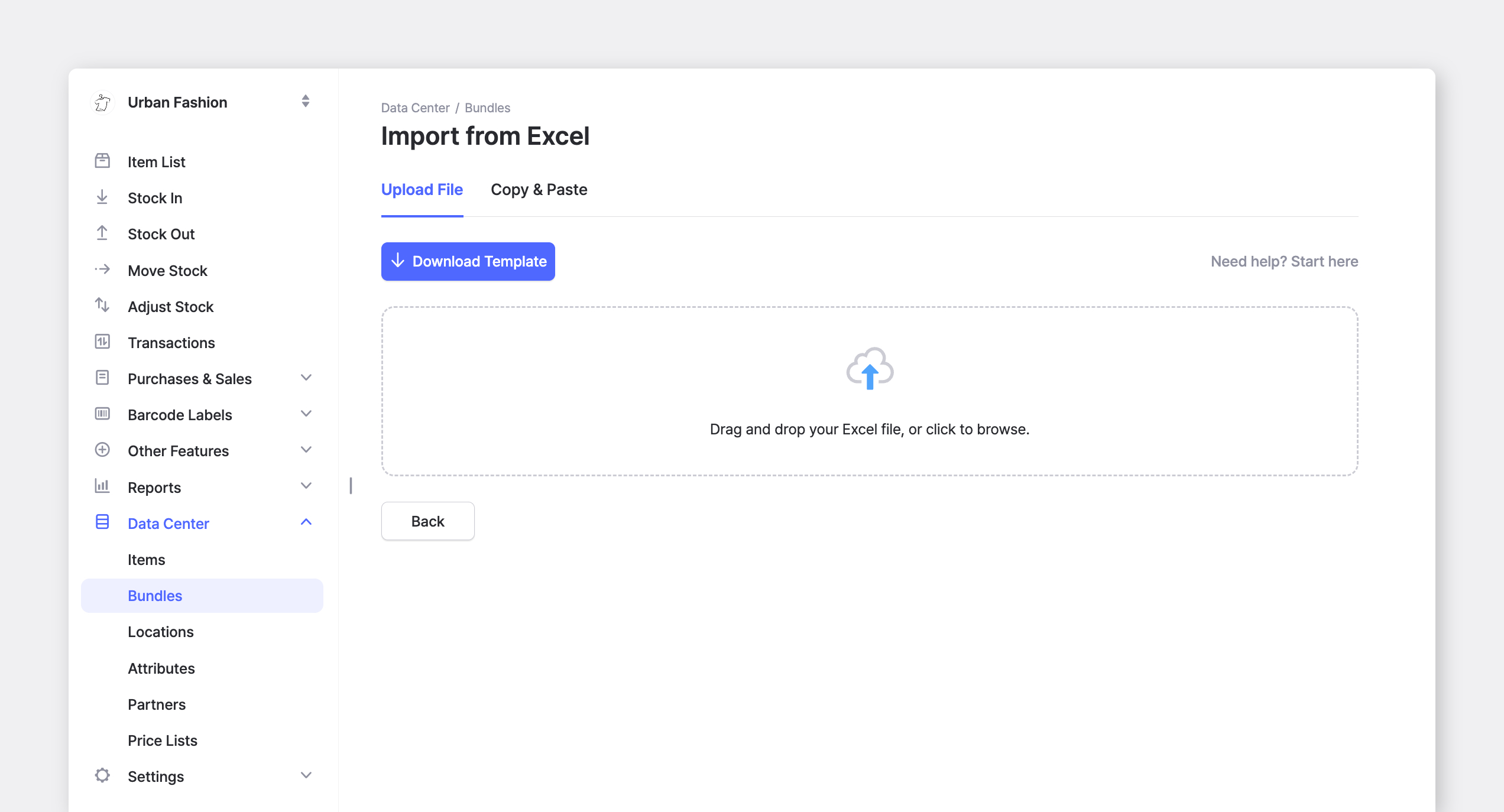The image size is (1504, 812).
Task: Click the Adjust Stock up-down arrows icon
Action: point(102,306)
